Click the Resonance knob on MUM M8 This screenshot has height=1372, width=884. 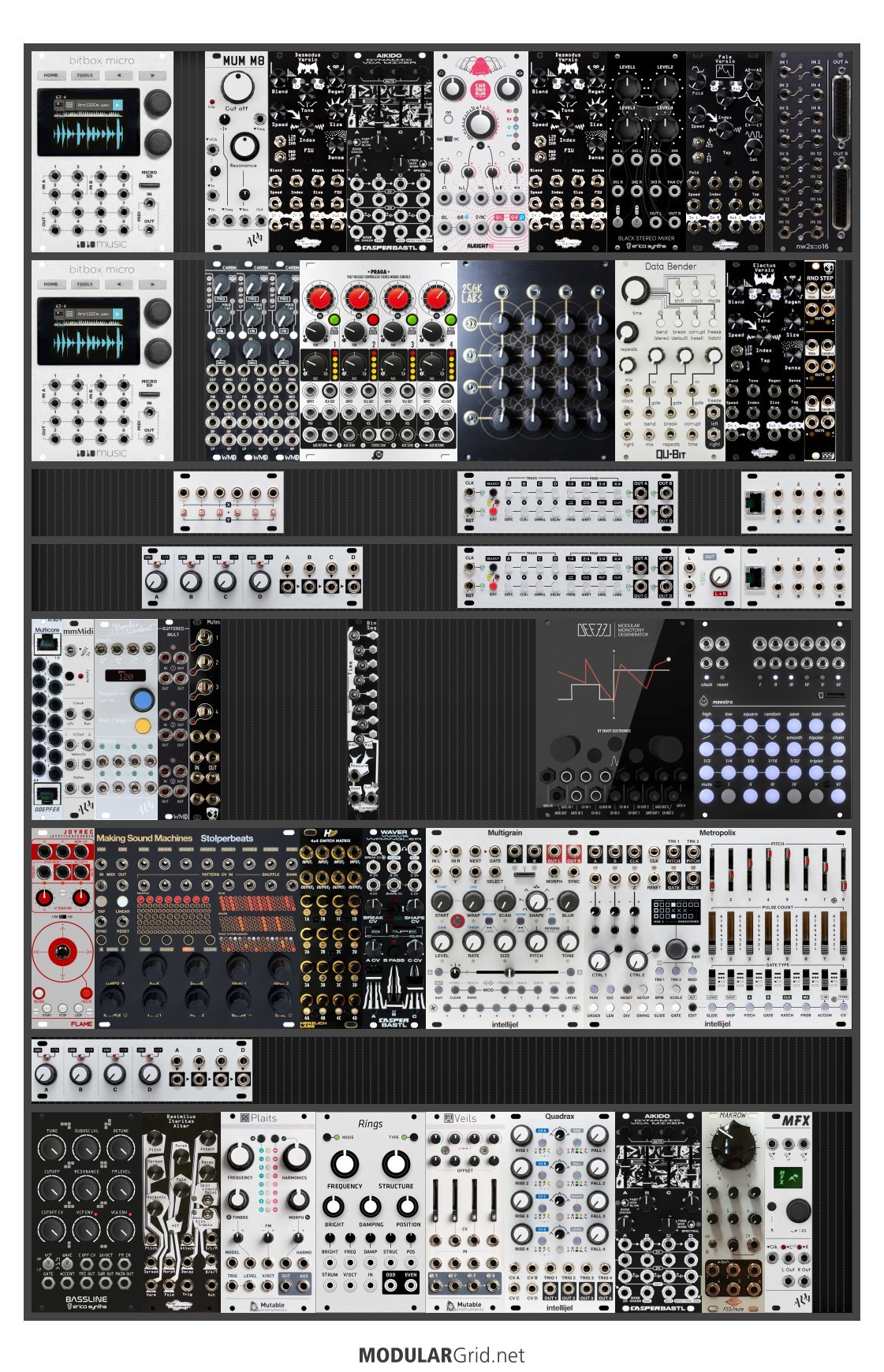244,145
